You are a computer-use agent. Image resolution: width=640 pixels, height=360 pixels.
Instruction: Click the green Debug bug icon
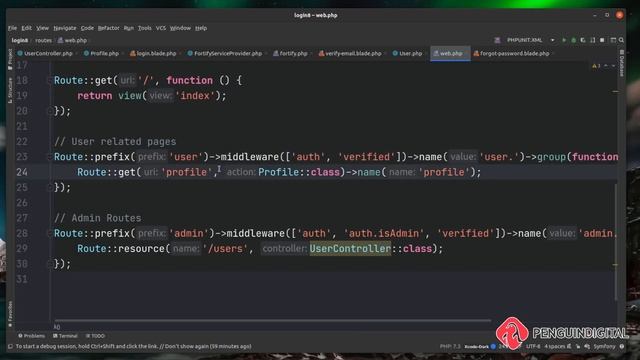(x=573, y=40)
